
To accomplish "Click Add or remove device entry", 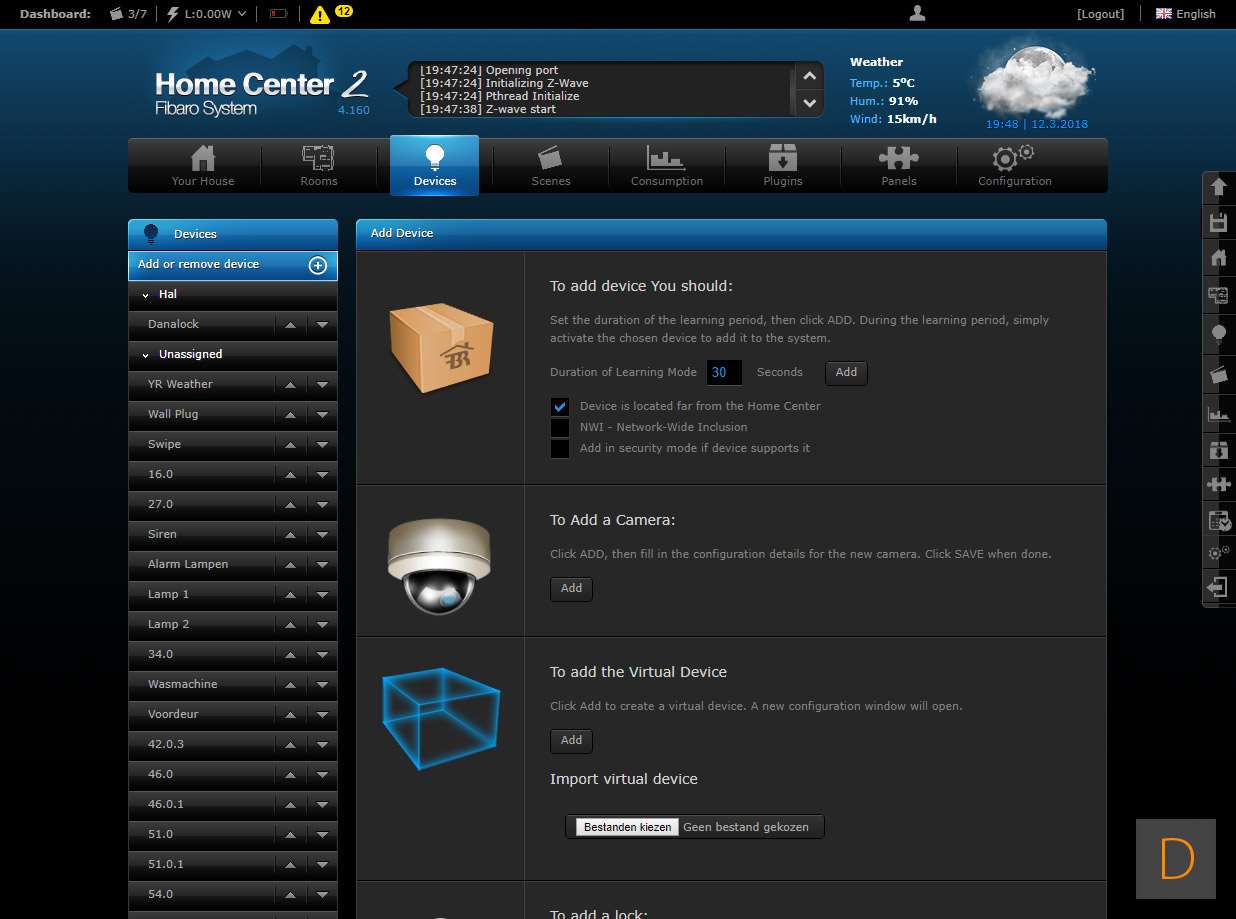I will tap(233, 265).
